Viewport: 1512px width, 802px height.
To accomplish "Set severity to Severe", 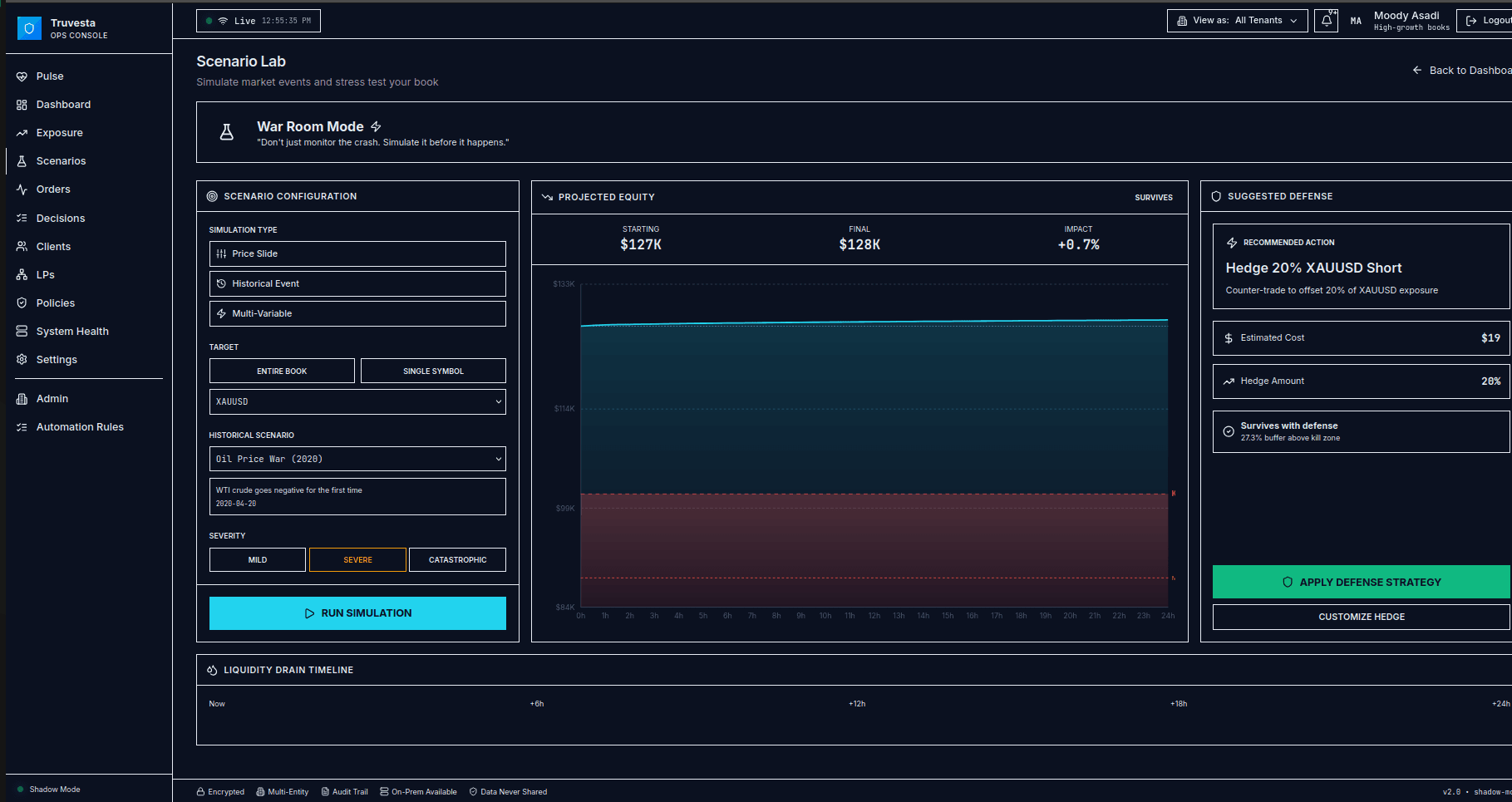I will coord(357,559).
